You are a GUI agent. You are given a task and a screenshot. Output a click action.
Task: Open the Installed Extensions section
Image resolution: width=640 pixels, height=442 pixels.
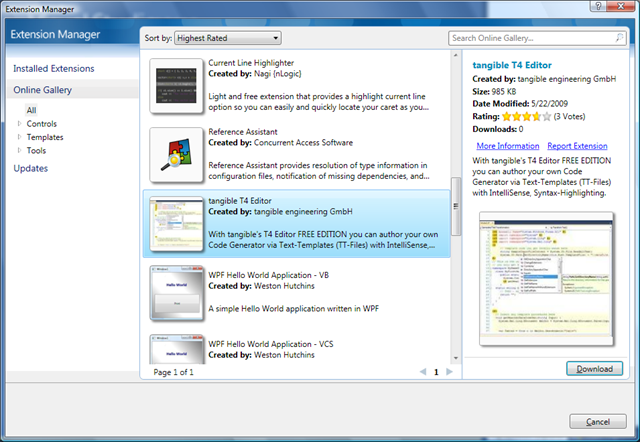[x=53, y=69]
